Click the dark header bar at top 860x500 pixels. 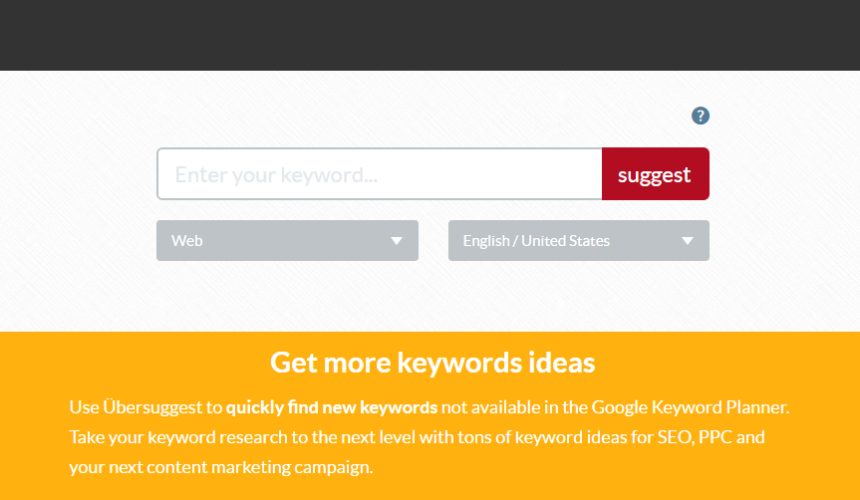pos(430,35)
